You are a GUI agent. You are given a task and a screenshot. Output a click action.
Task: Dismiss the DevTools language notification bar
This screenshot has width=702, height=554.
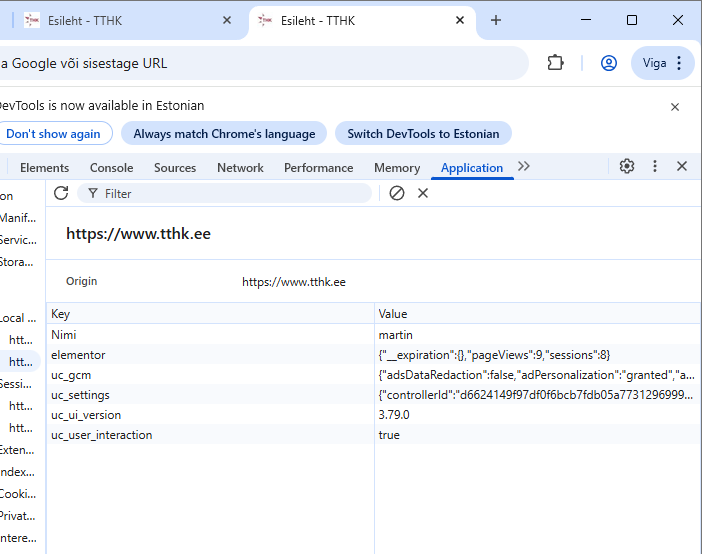click(x=675, y=107)
